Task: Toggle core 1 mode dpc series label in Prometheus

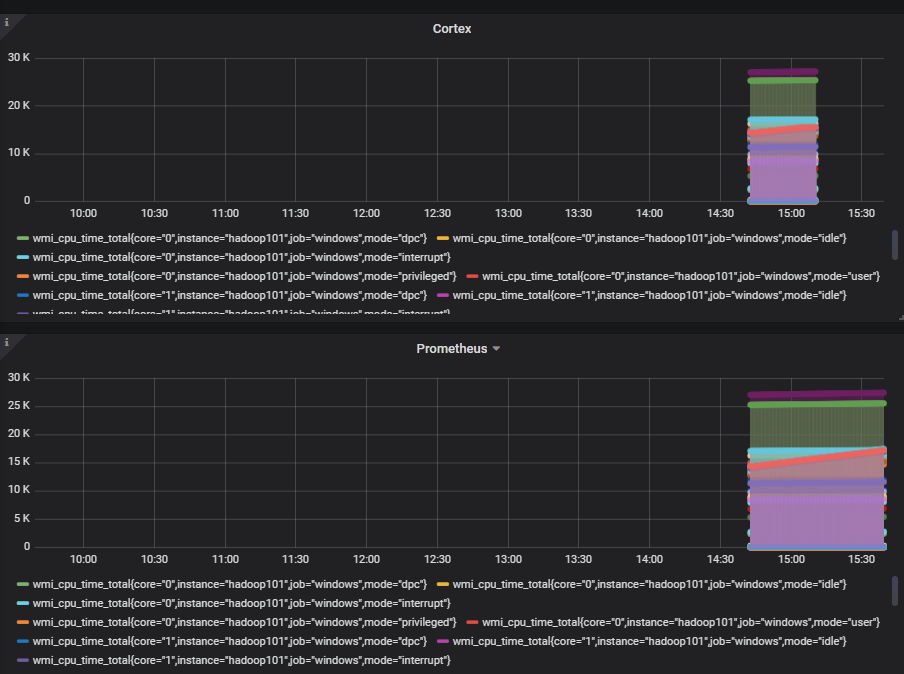Action: [x=229, y=641]
